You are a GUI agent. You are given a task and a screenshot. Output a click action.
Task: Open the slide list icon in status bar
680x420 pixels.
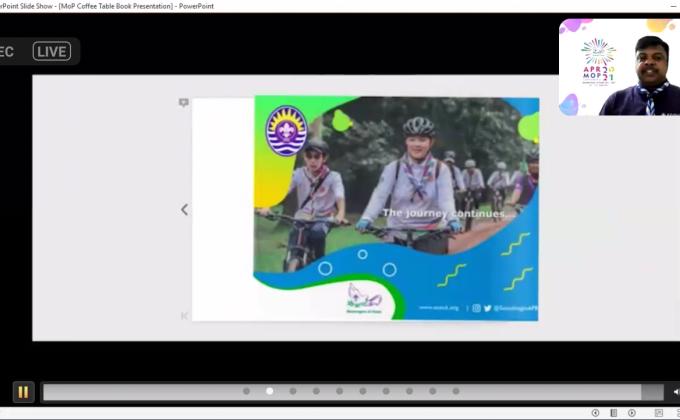click(613, 413)
